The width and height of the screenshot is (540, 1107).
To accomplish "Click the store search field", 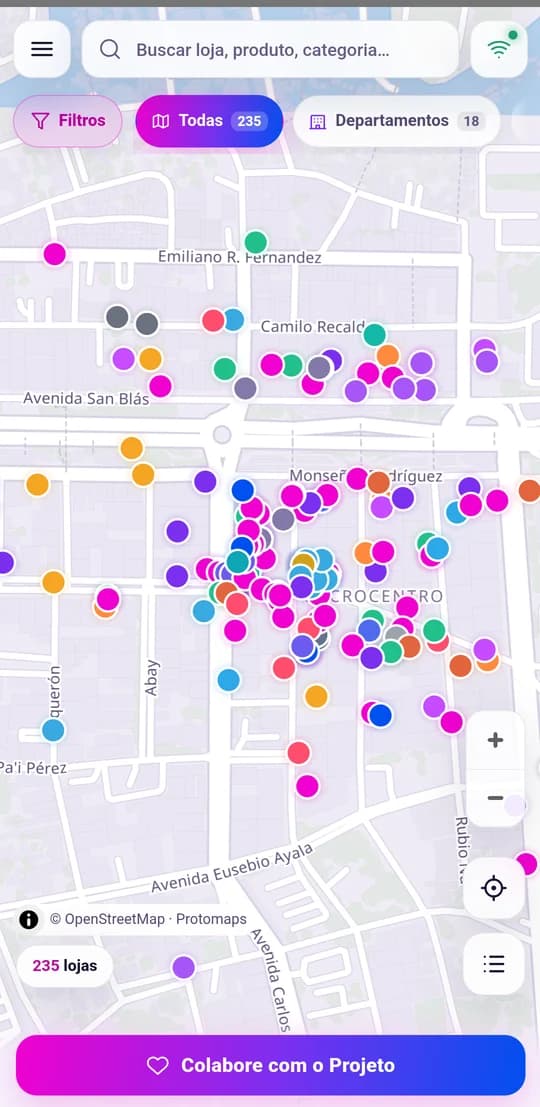I will (270, 49).
